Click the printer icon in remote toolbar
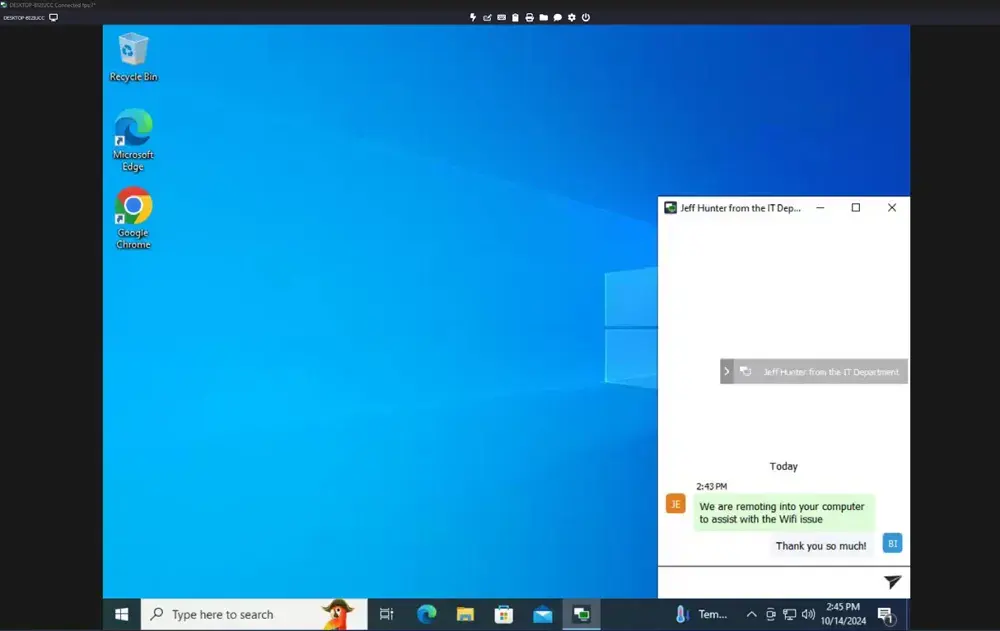This screenshot has height=631, width=1000. click(x=529, y=17)
